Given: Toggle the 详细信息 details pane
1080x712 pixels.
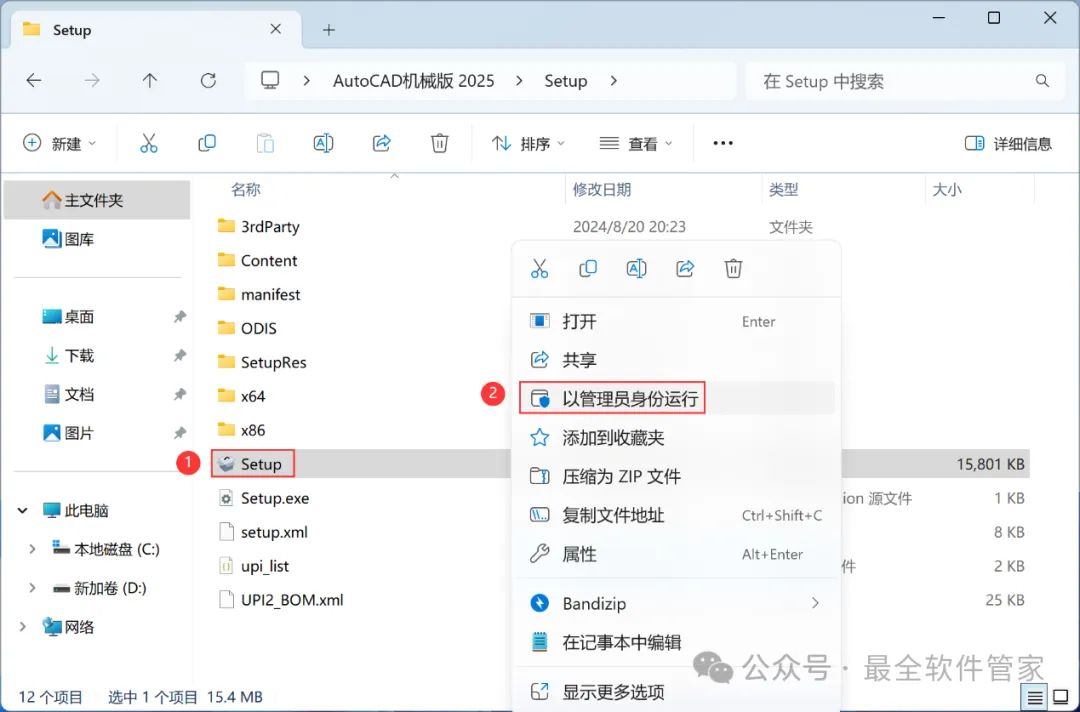Looking at the screenshot, I should (x=1008, y=143).
